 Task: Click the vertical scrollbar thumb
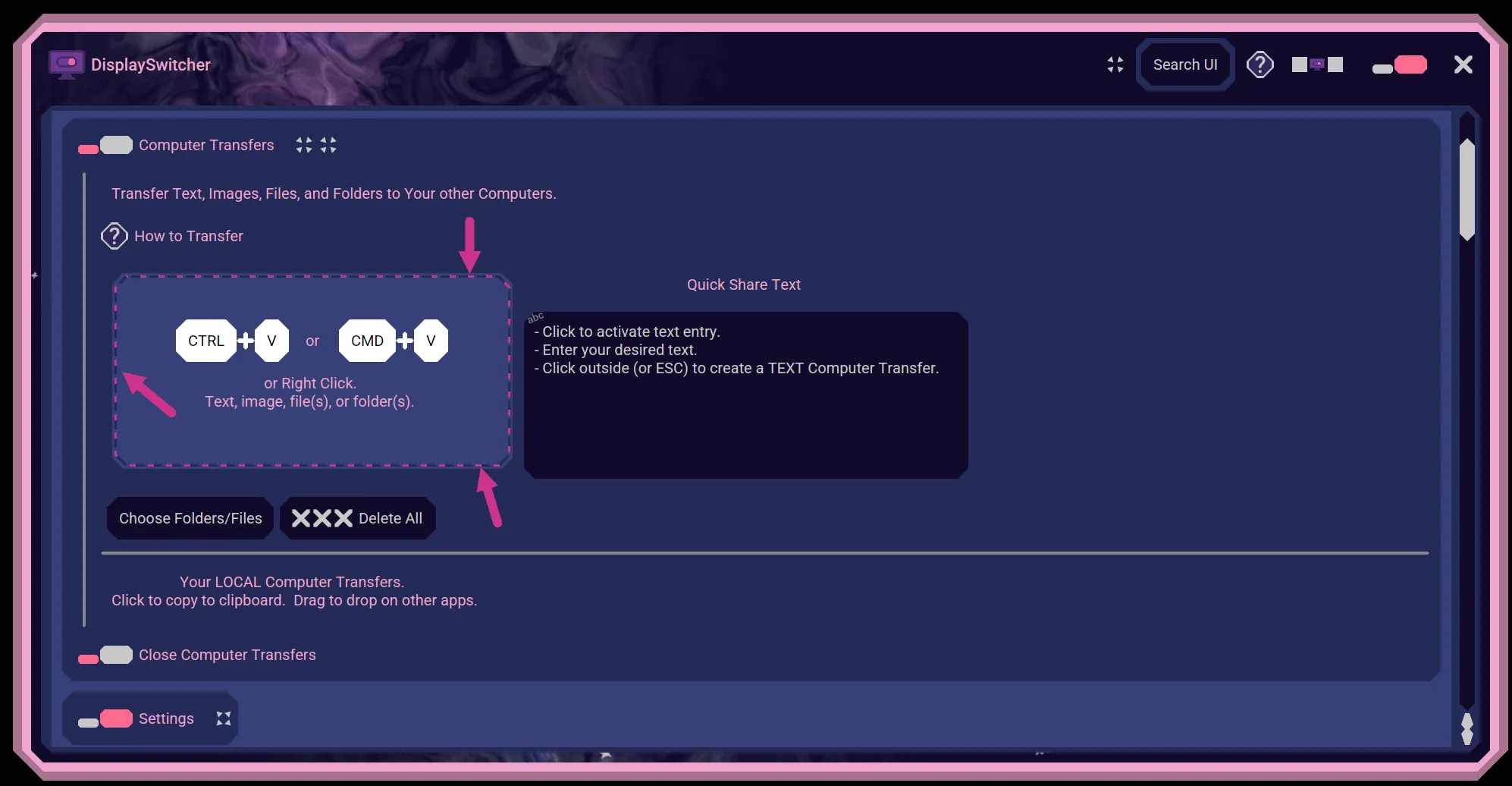[x=1467, y=190]
